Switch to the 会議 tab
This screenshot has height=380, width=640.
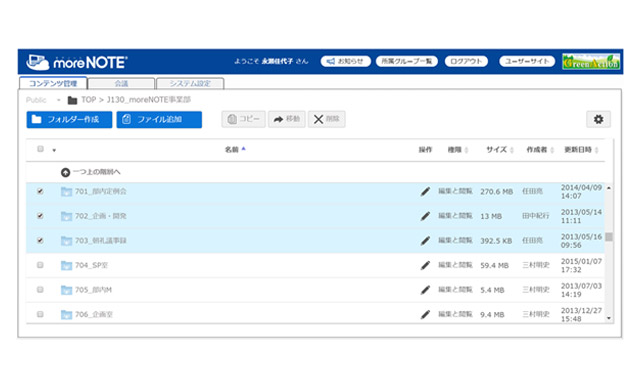[121, 83]
